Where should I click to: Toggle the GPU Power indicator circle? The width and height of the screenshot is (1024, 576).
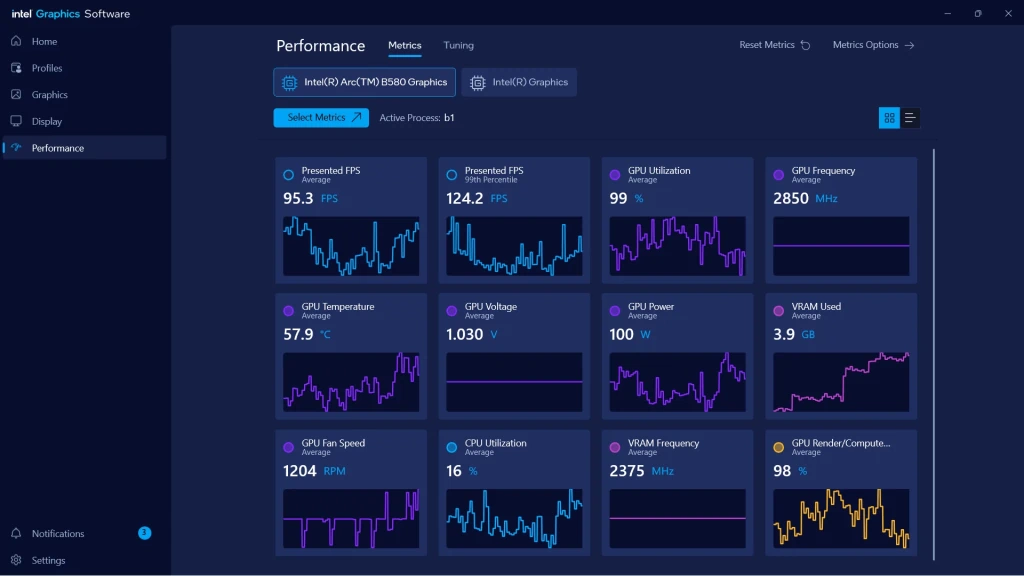[x=615, y=311]
